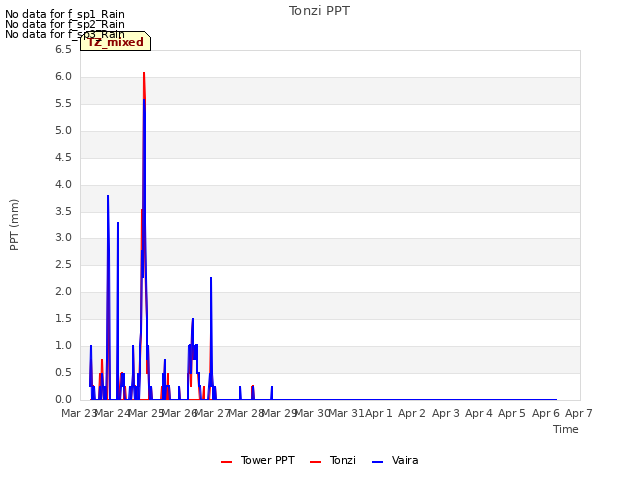Click the Apr 1 x-axis tick label
Viewport: 640px width, 480px height.
point(378,413)
